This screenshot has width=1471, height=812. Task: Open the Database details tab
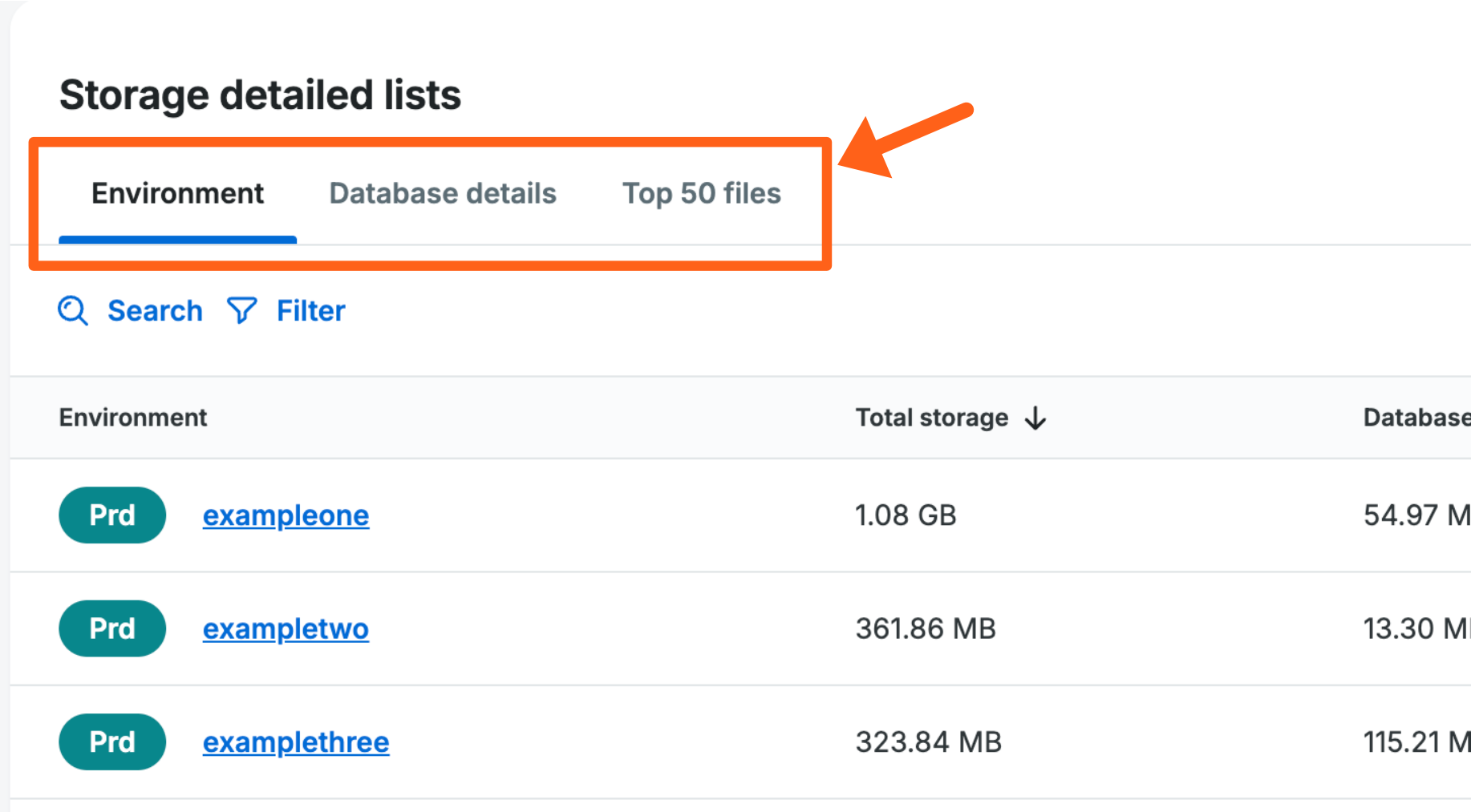(x=442, y=193)
